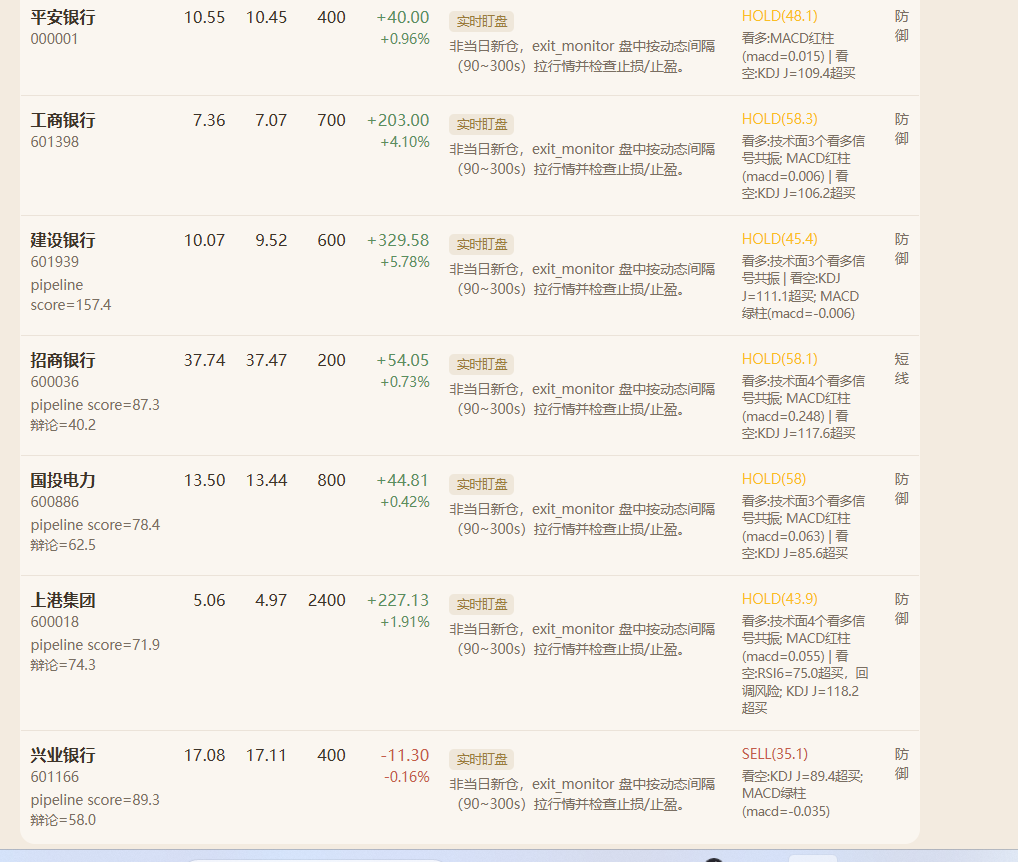Click -11.30 loss value
The image size is (1018, 862).
[404, 756]
